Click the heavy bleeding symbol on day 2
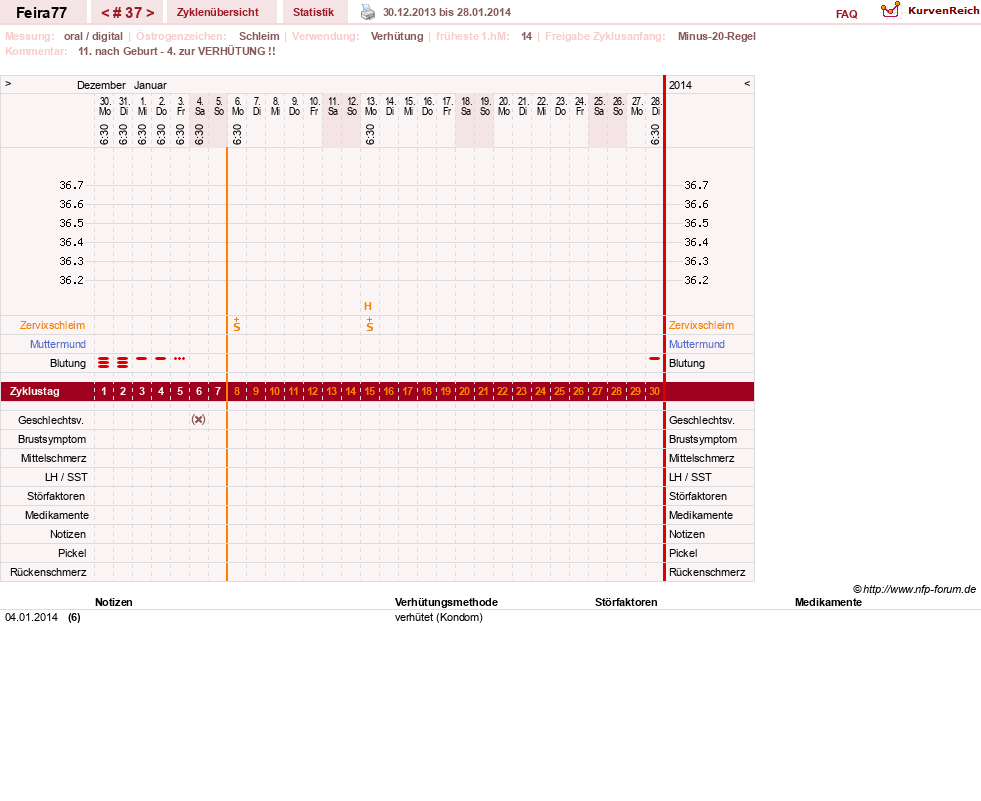 pyautogui.click(x=123, y=362)
